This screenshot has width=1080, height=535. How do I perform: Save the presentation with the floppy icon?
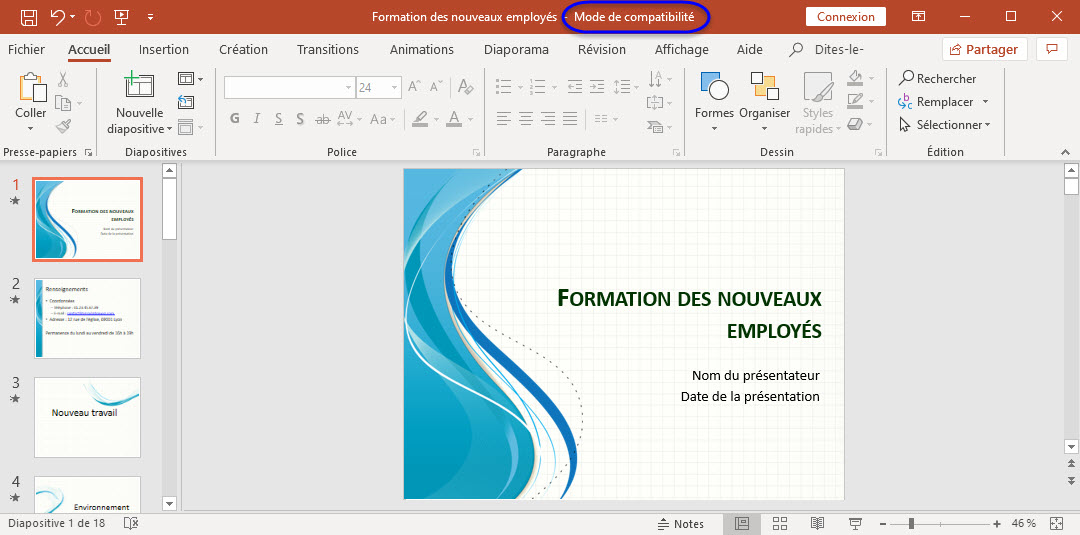29,17
